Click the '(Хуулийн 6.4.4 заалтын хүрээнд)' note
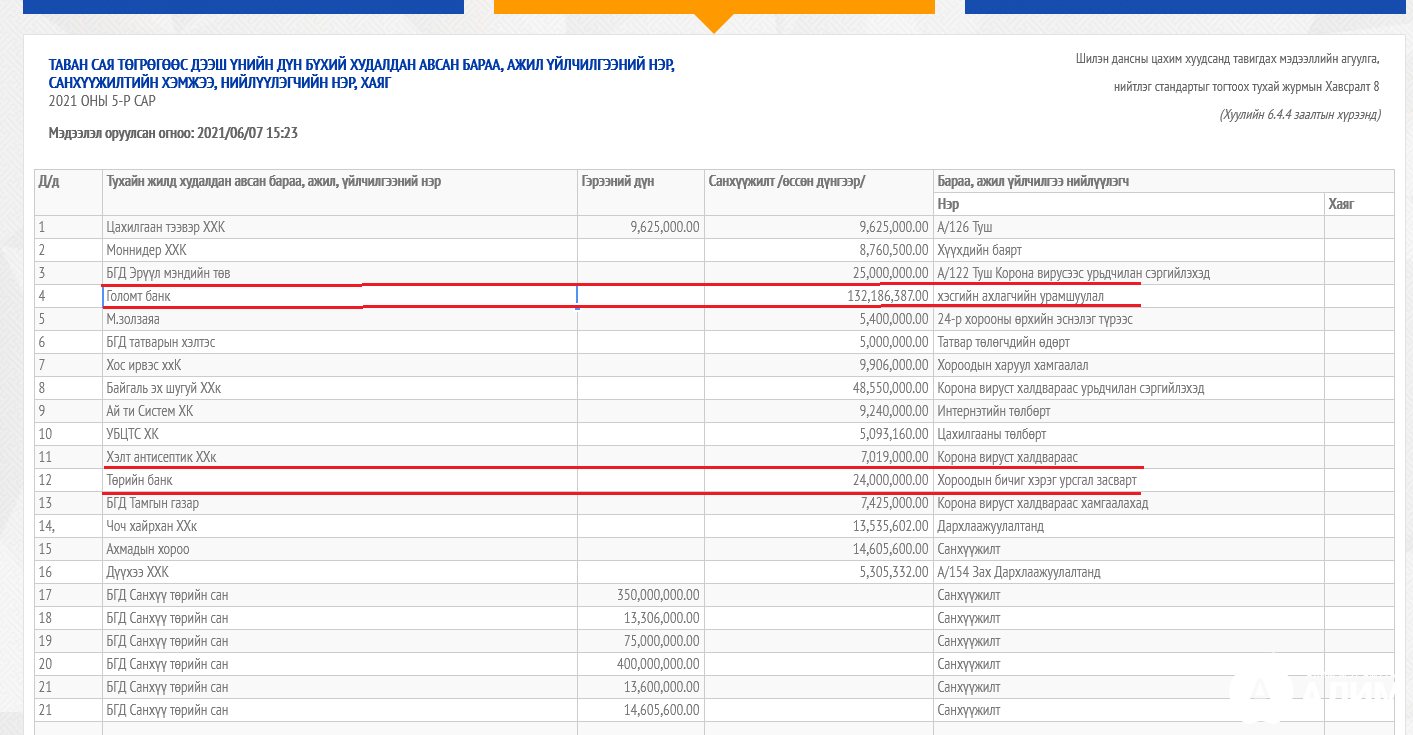 coord(1300,115)
